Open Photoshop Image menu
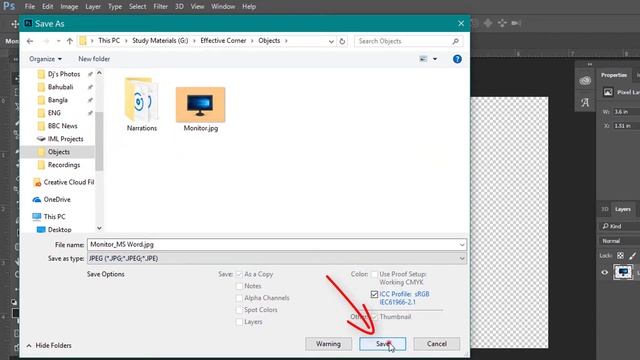Screen dimensions: 640x360 click(69, 7)
